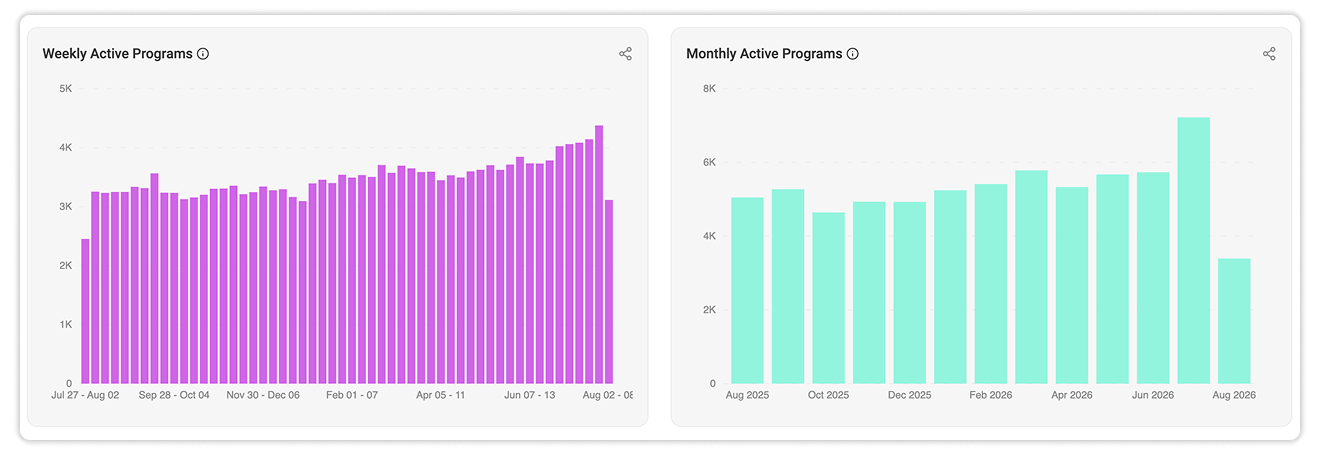Select the Apr 2026 bar in monthly chart
This screenshot has width=1320, height=455.
click(x=1072, y=285)
